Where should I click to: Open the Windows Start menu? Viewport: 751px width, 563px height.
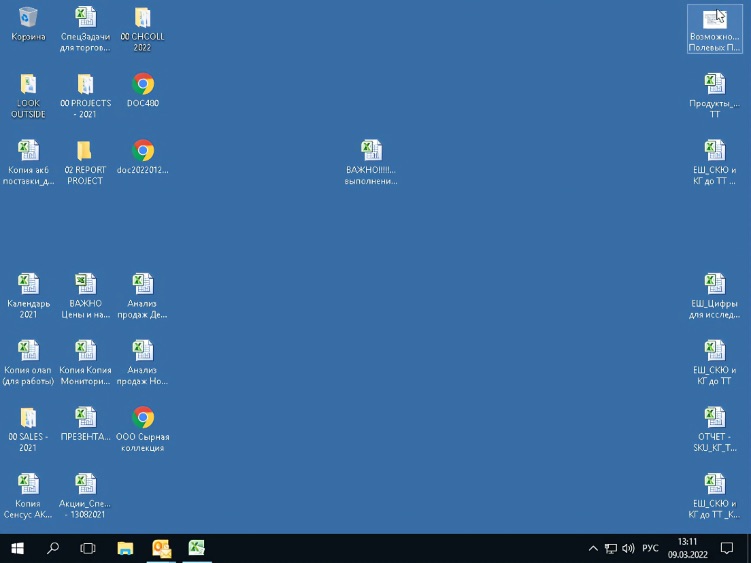tap(17, 548)
